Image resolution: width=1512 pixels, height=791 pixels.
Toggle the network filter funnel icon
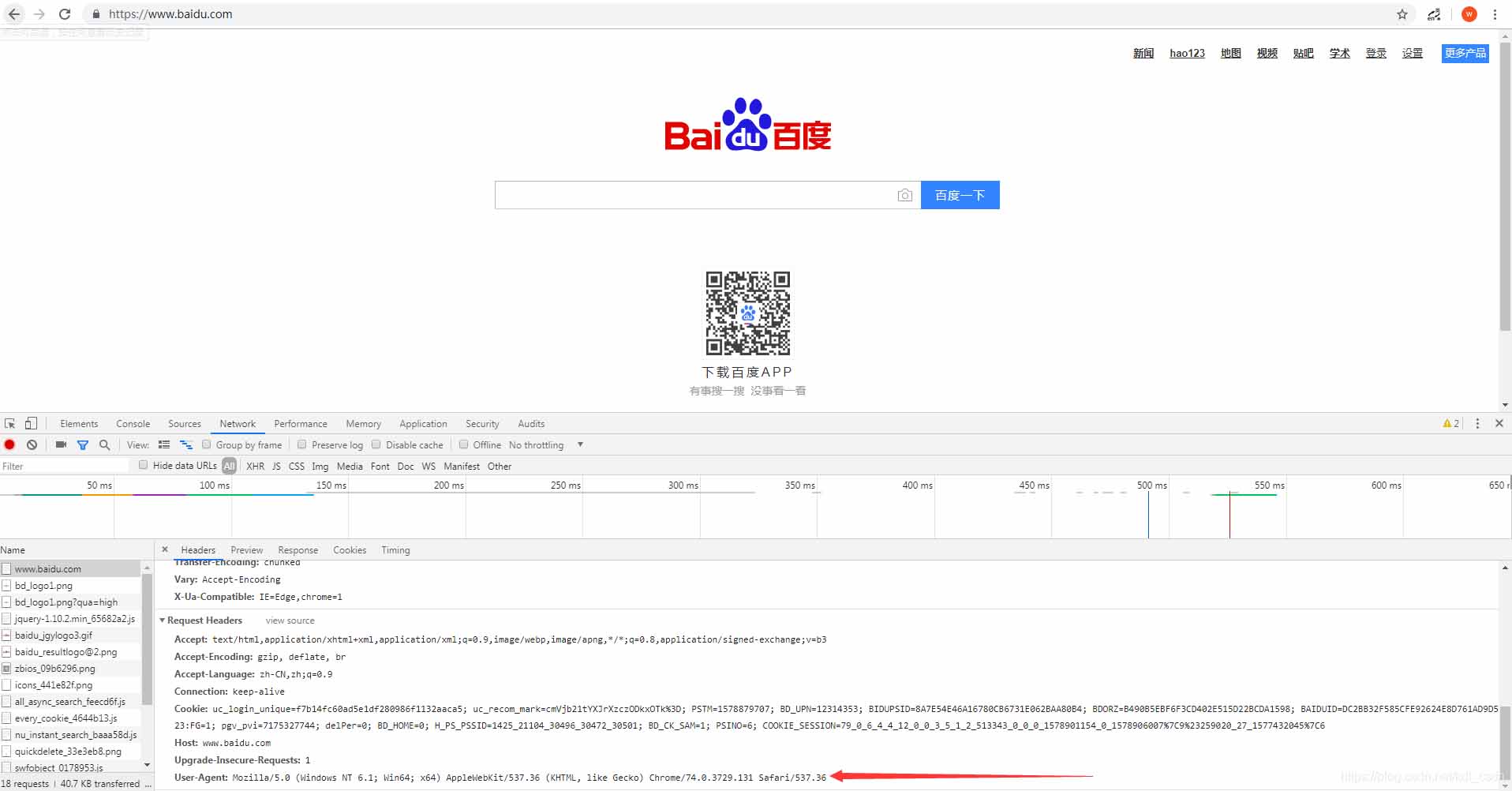point(83,445)
